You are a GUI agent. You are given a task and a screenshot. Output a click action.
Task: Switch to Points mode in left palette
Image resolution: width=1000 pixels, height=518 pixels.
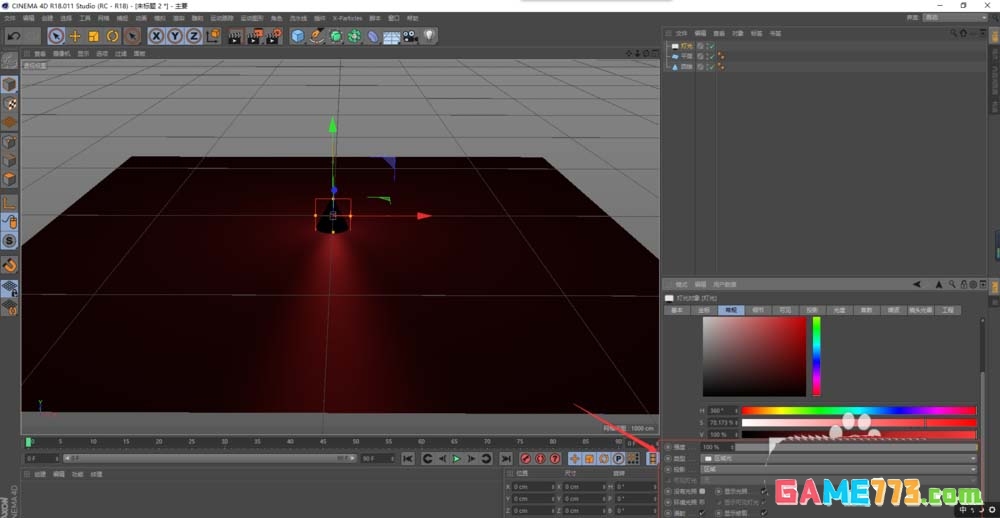tap(10, 142)
